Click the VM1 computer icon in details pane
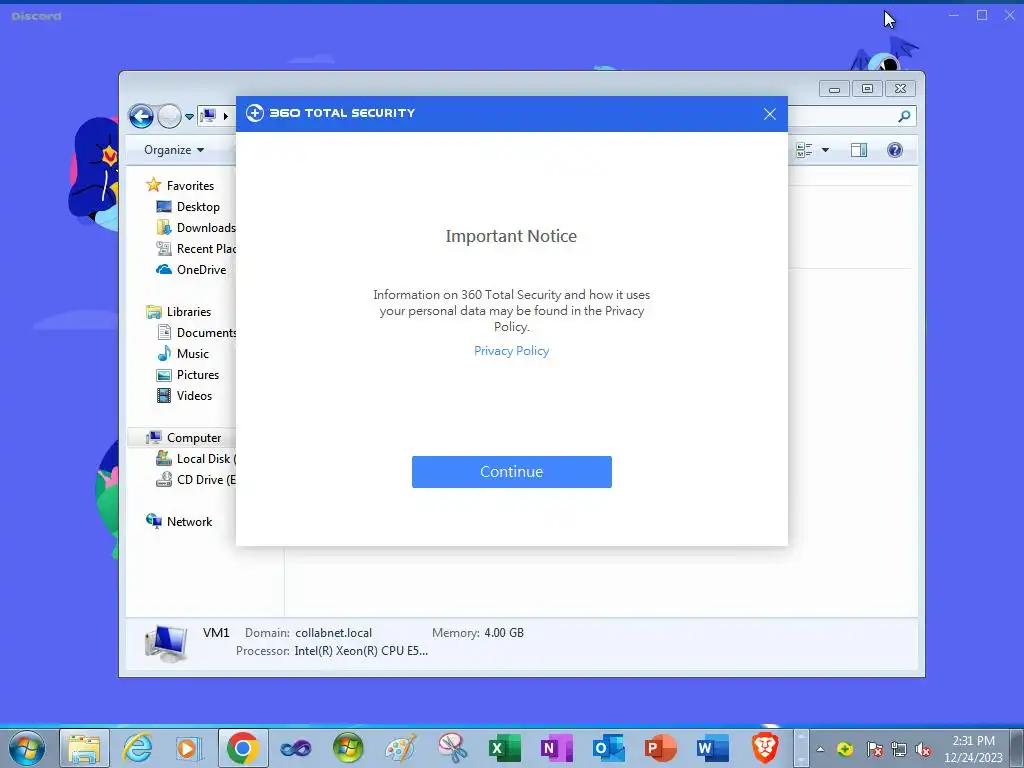This screenshot has width=1024, height=768. coord(166,643)
